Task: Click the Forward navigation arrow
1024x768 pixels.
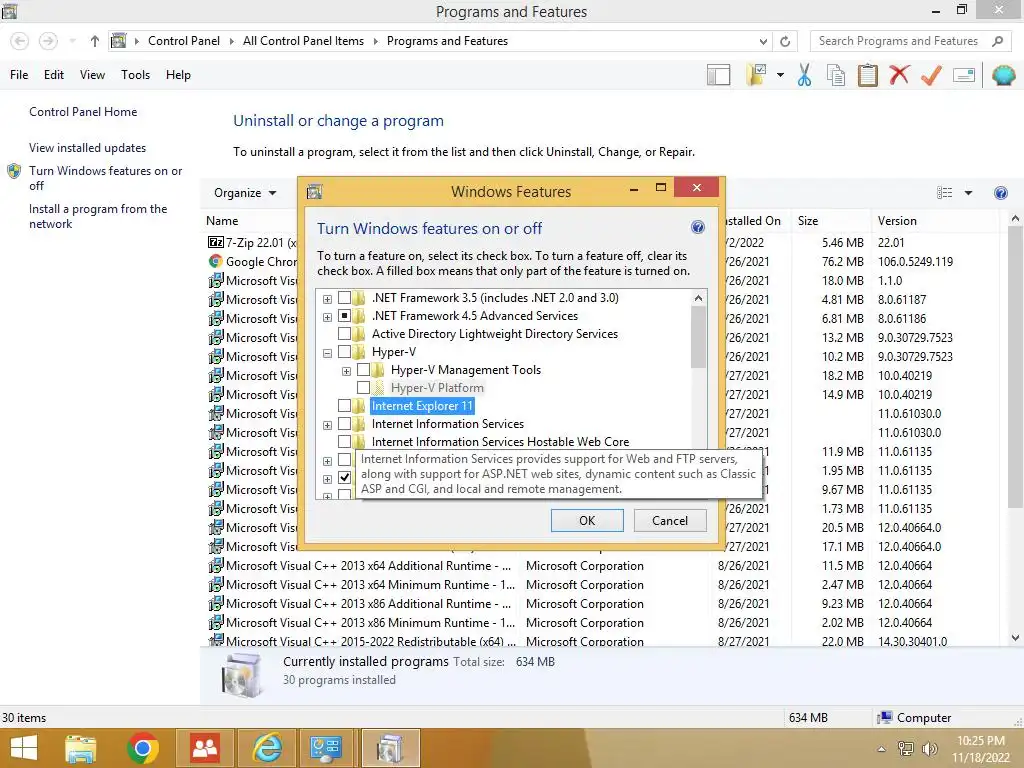Action: [x=48, y=41]
